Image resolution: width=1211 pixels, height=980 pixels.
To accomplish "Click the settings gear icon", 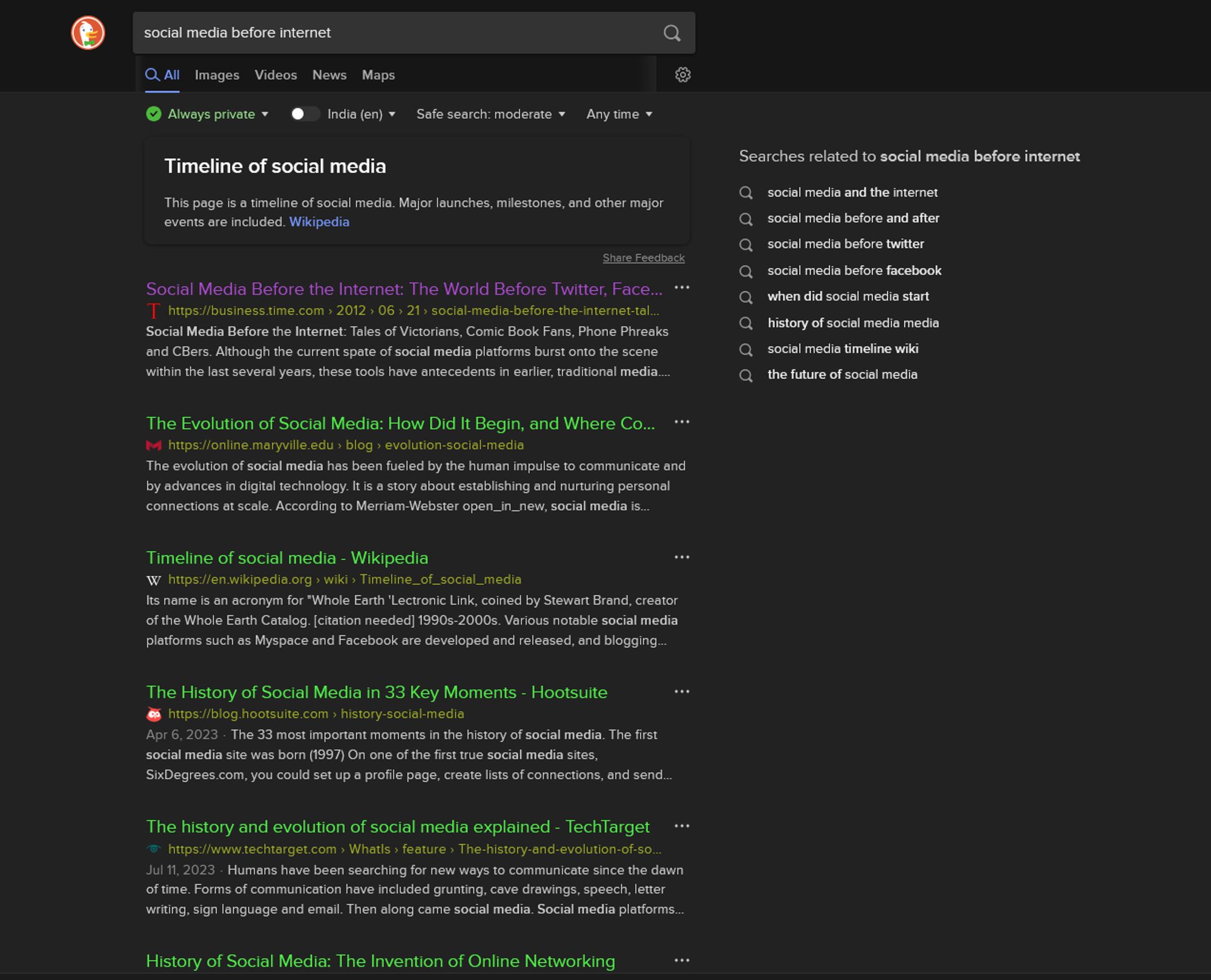I will (x=683, y=75).
